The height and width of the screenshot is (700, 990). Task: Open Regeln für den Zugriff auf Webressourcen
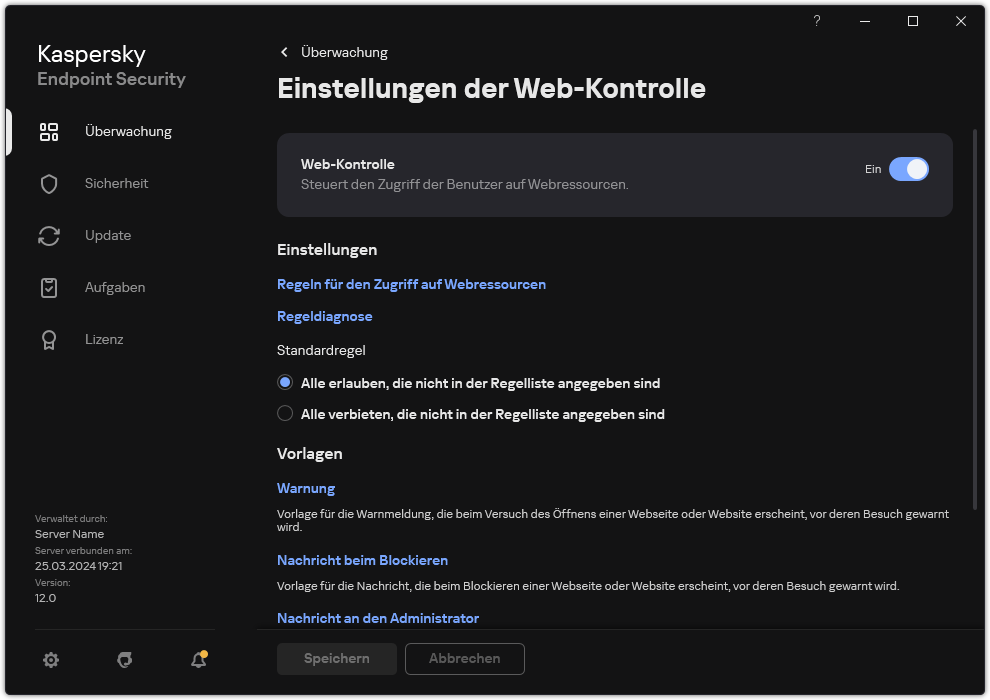(x=411, y=284)
